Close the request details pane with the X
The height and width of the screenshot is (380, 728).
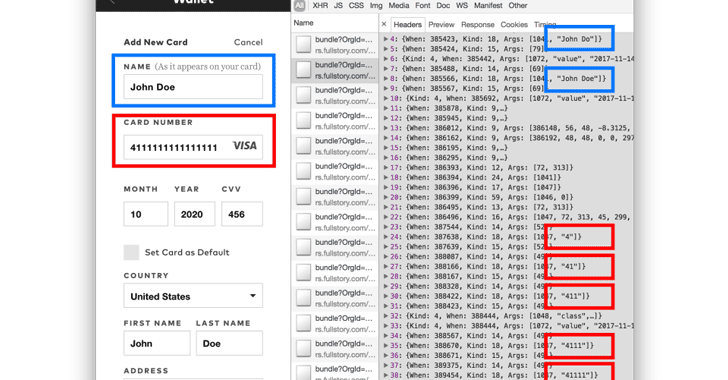coord(384,24)
